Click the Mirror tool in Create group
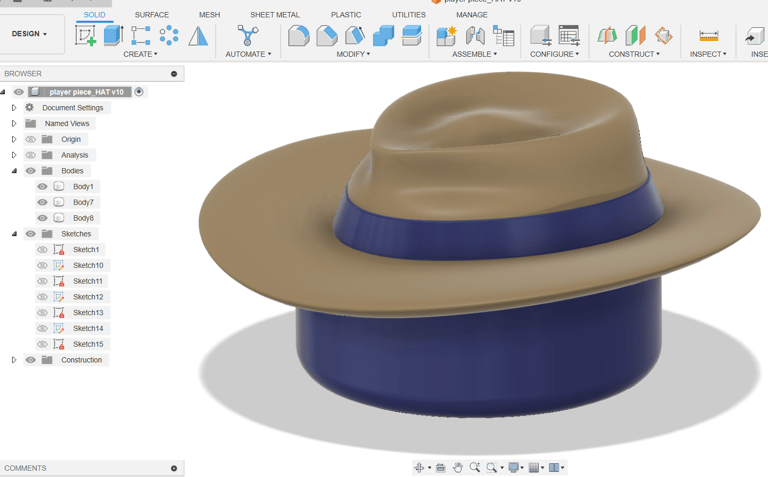The image size is (768, 477). (x=198, y=36)
